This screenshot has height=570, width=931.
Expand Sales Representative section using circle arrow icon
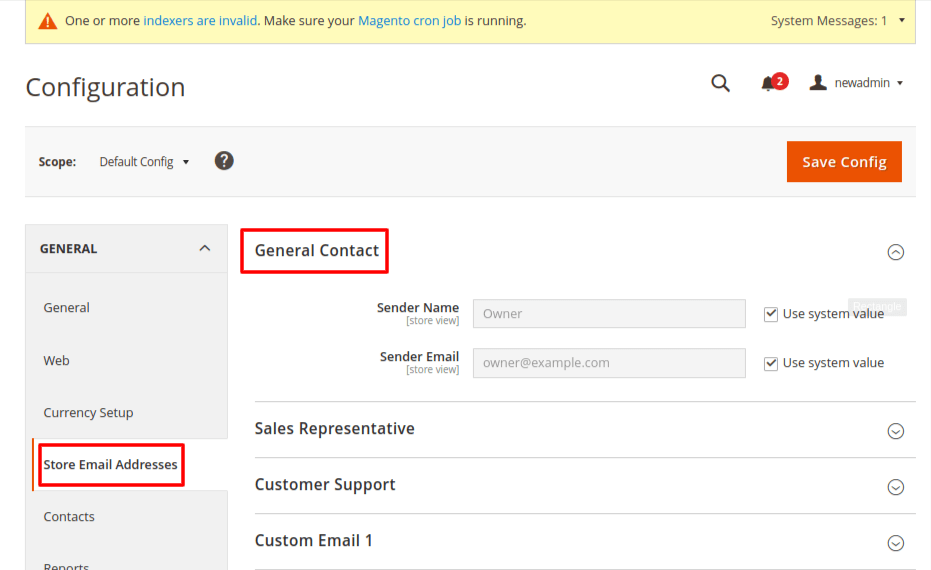(x=895, y=431)
